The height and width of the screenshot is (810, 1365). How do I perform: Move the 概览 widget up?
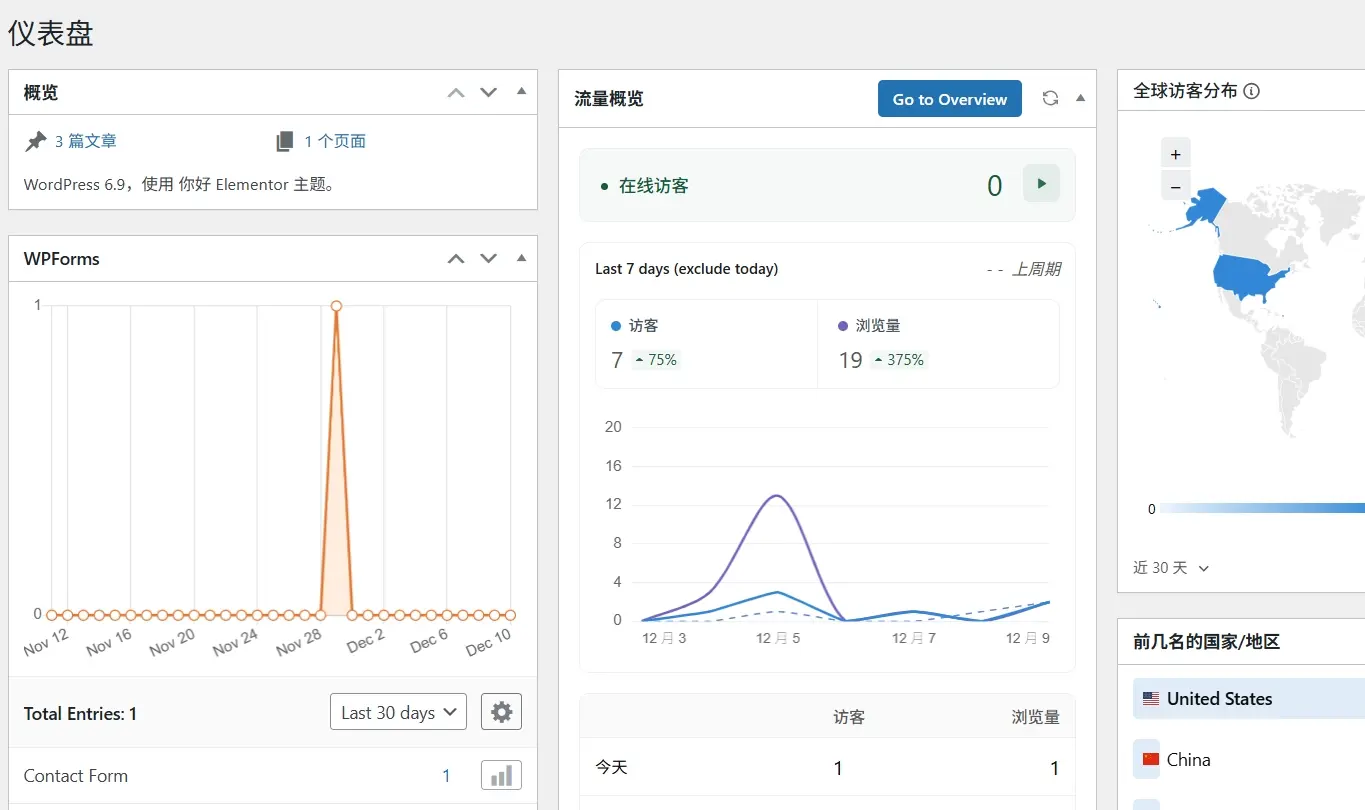coord(456,92)
